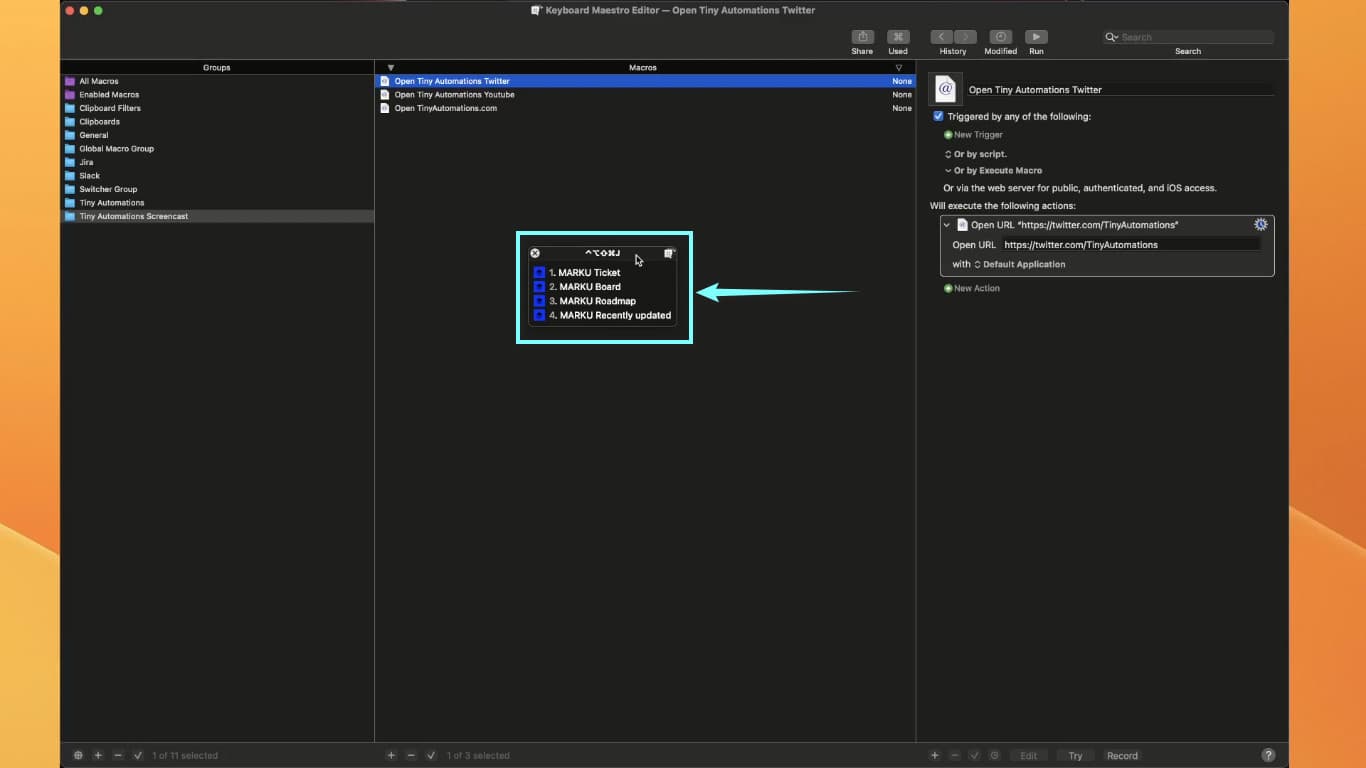The image size is (1366, 768).
Task: Open the 'Or by script' popup
Action: coord(976,154)
